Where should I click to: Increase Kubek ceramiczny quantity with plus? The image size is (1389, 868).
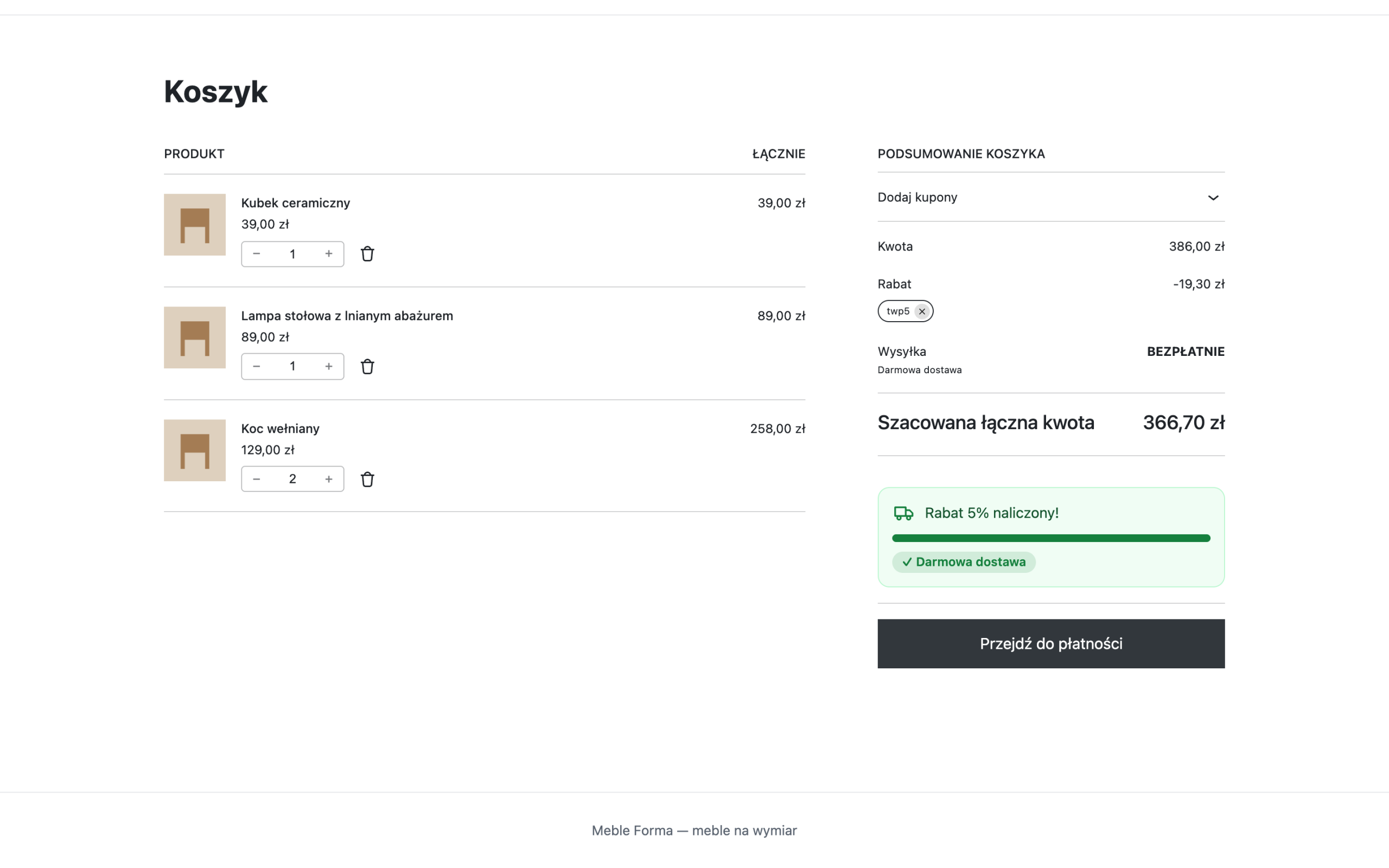tap(329, 254)
